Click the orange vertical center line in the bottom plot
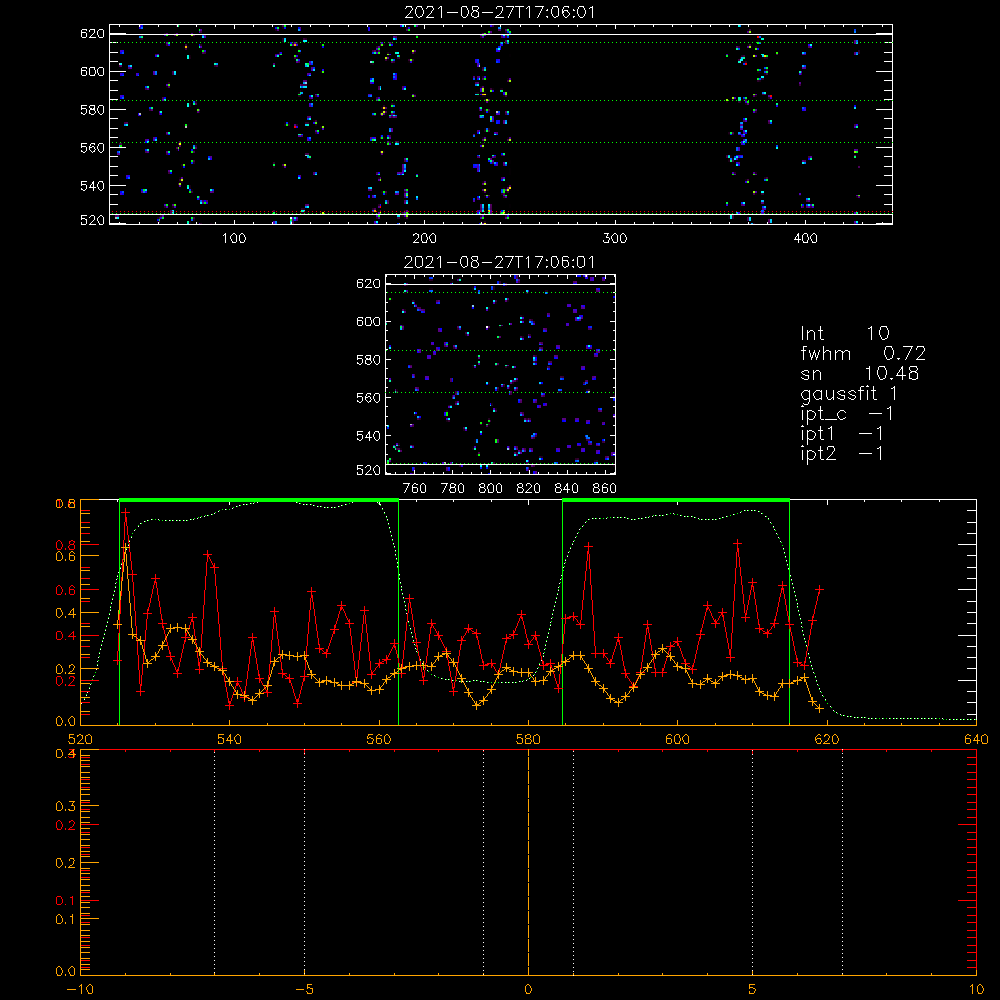This screenshot has height=1000, width=1000. 528,863
